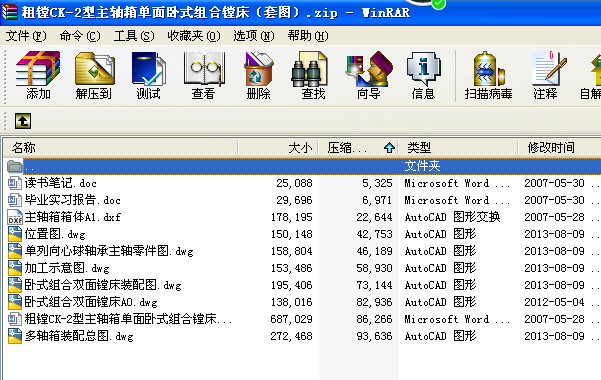
Task: Click the Test (测试) archive icon
Action: pyautogui.click(x=149, y=69)
